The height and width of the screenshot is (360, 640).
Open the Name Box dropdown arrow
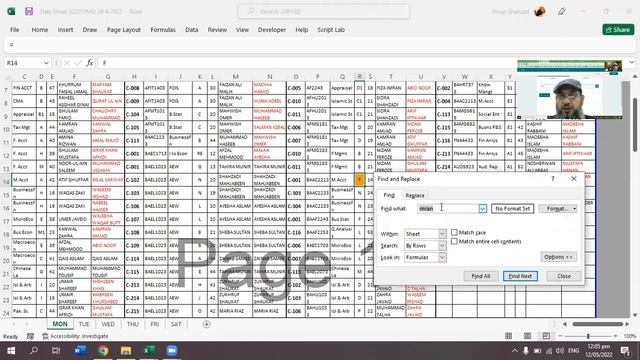pyautogui.click(x=46, y=63)
